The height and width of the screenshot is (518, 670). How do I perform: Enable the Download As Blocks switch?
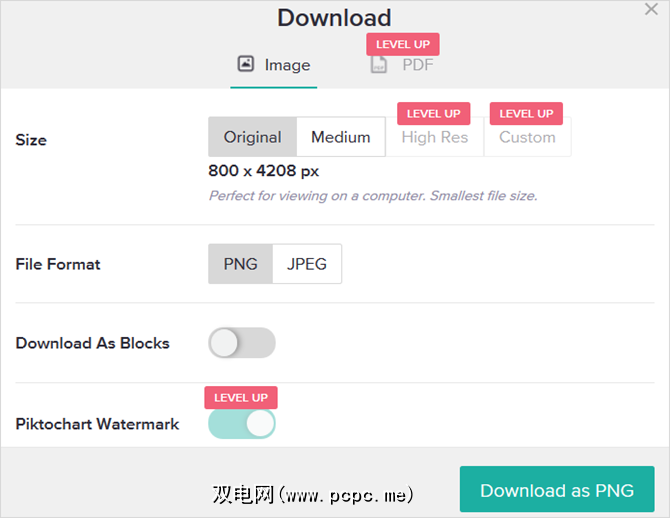(241, 343)
